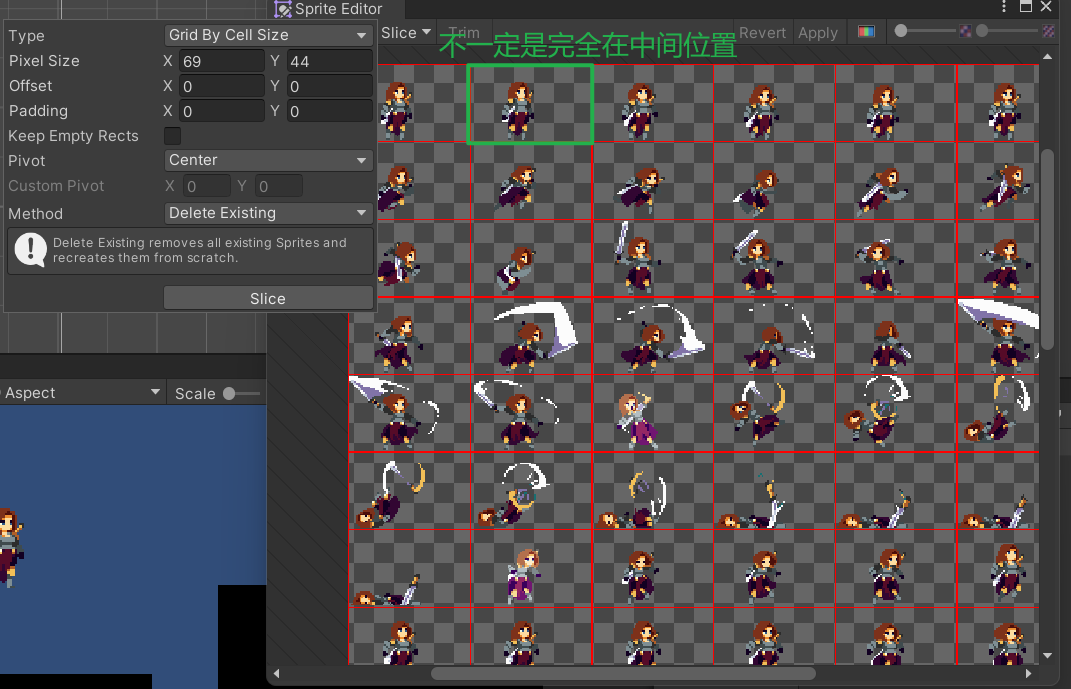Open the Slice menu in the toolbar

tap(406, 32)
